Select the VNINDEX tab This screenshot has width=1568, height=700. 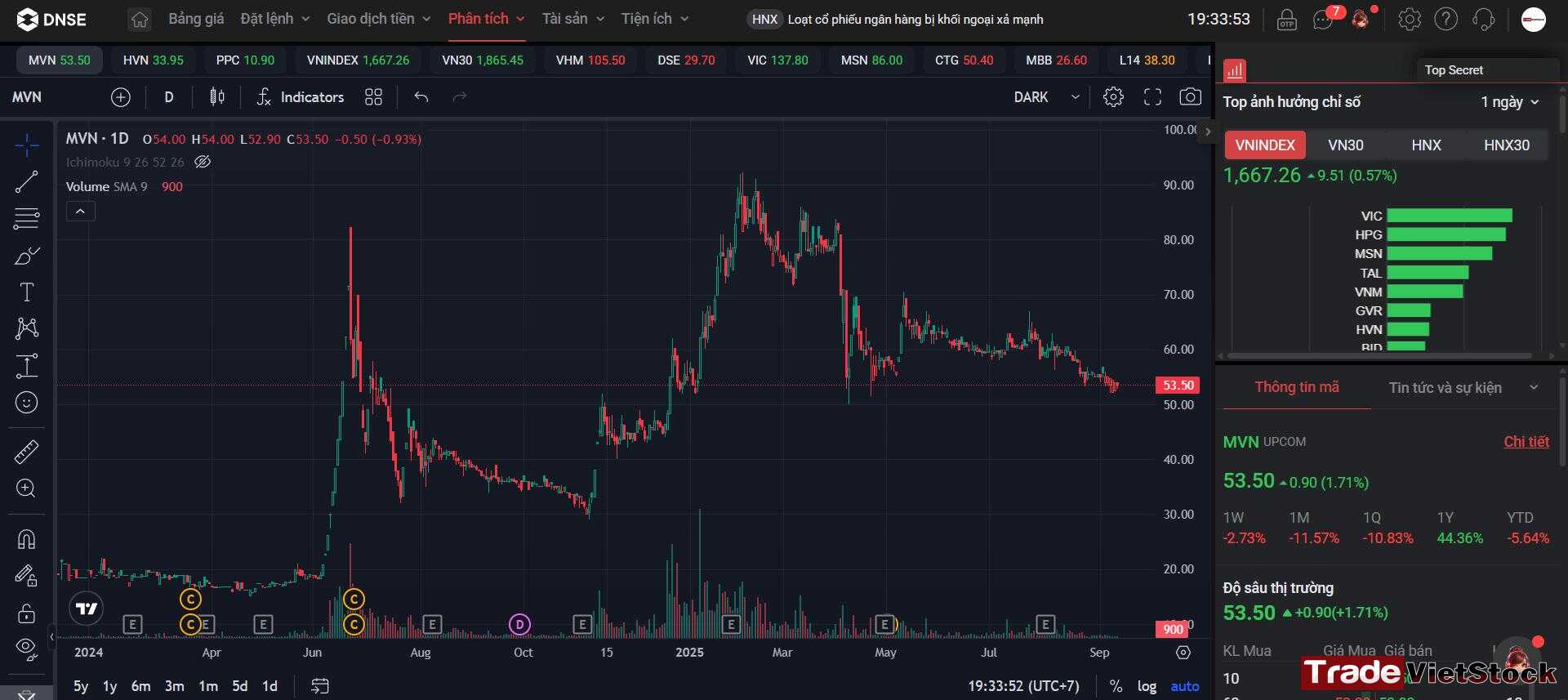pyautogui.click(x=1264, y=145)
